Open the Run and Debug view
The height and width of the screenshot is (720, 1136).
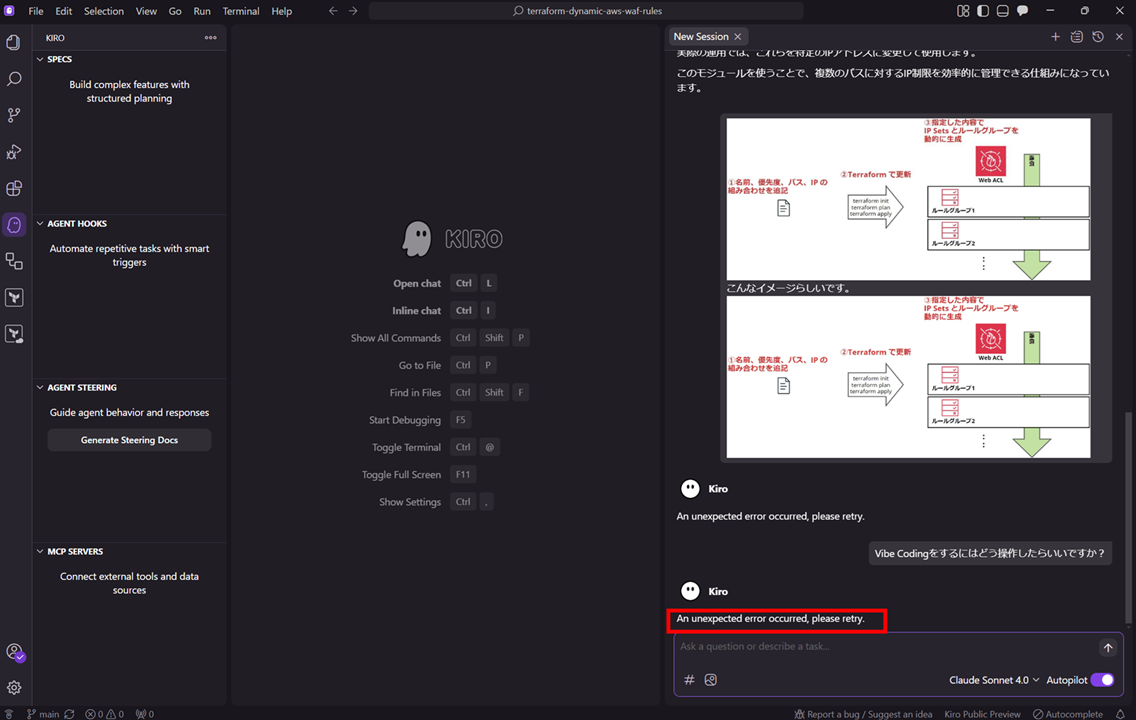coord(14,151)
